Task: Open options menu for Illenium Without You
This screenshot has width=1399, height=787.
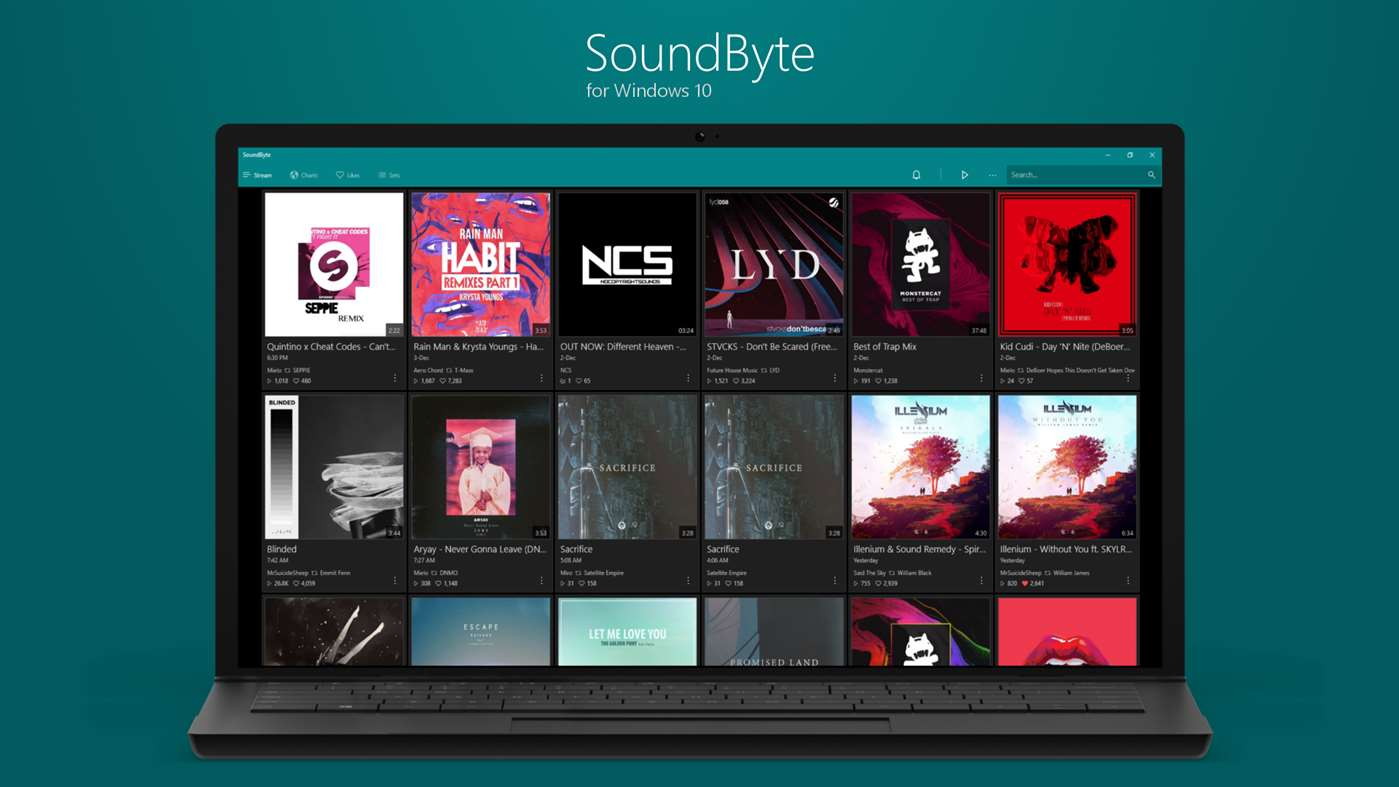Action: click(1128, 580)
